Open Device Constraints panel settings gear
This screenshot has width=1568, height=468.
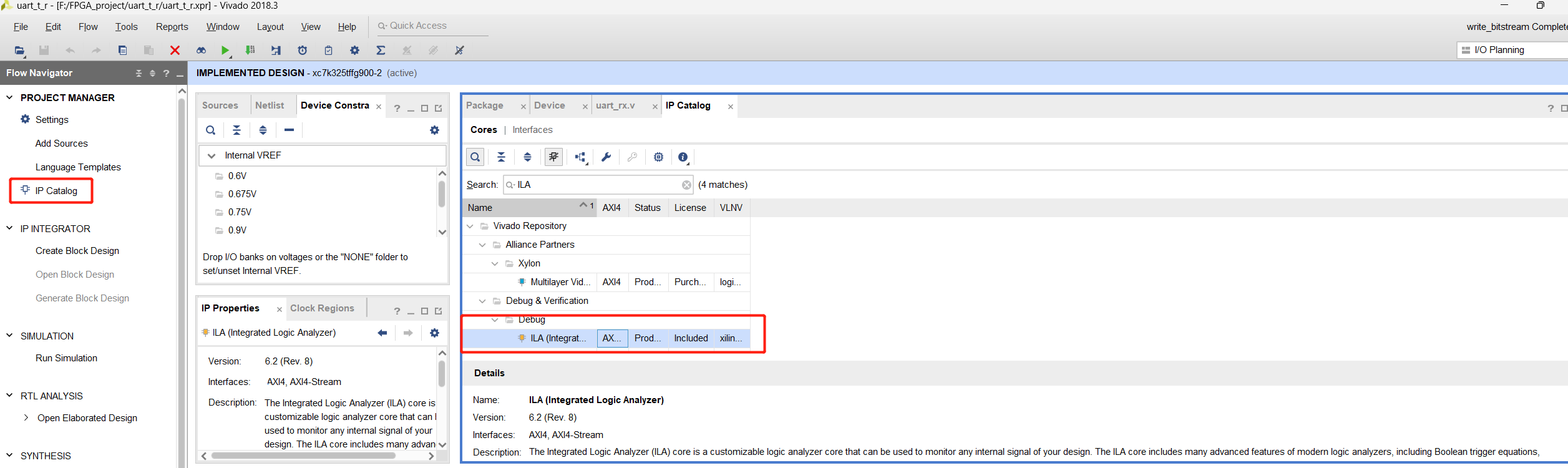pos(434,130)
